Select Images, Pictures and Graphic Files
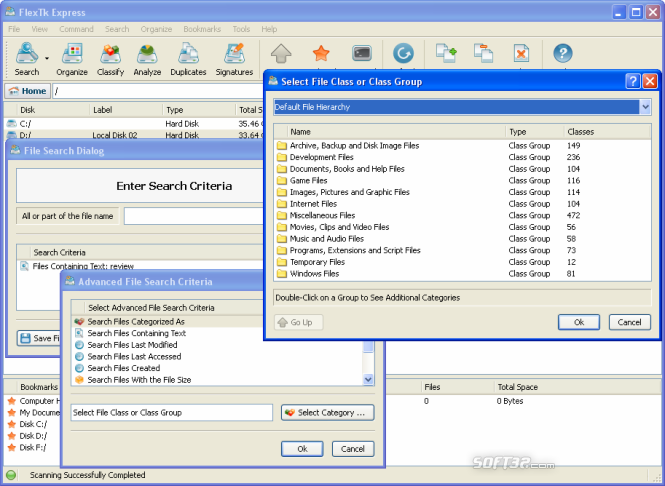Image resolution: width=665 pixels, height=486 pixels. pyautogui.click(x=462, y=192)
